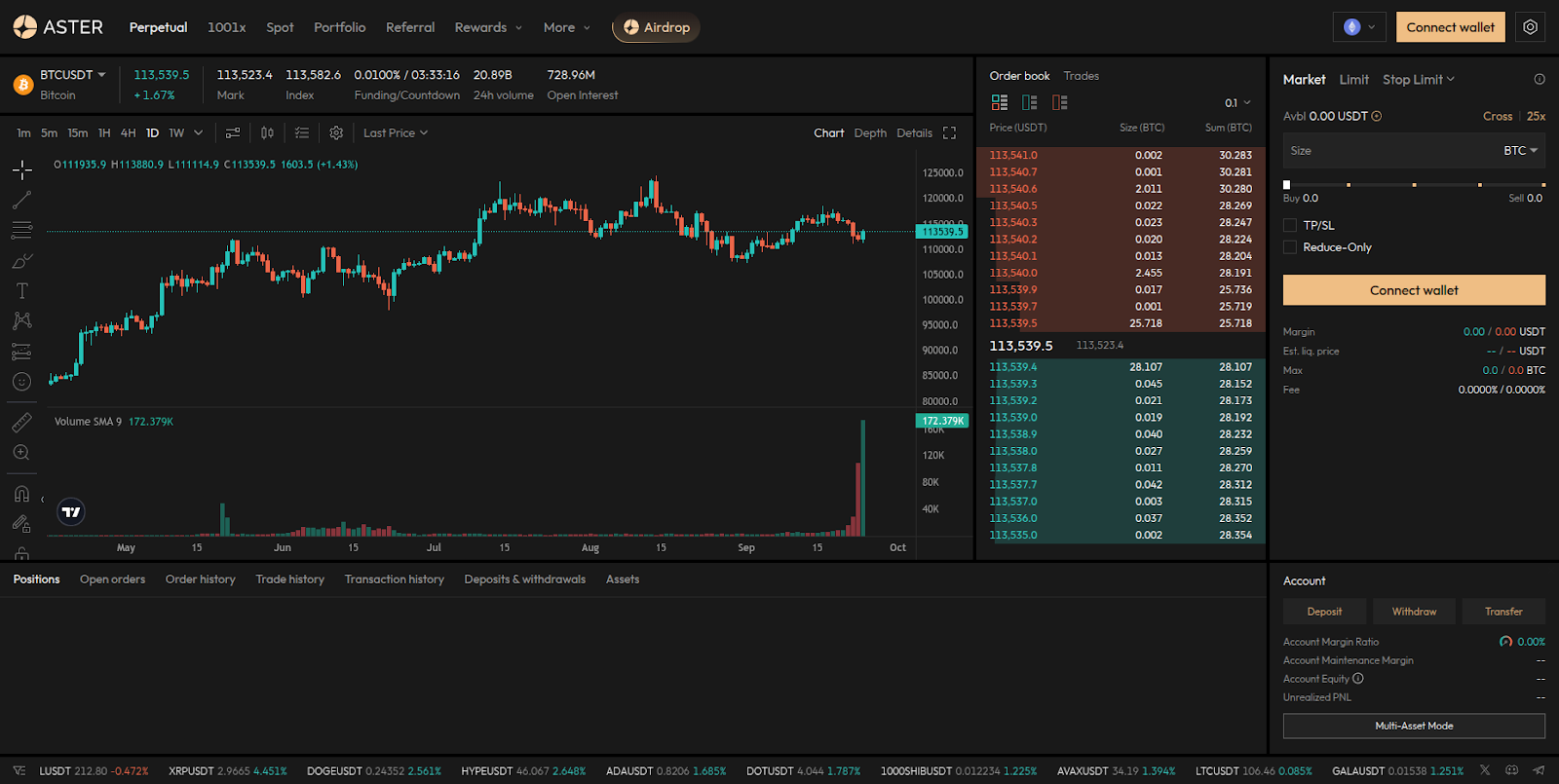Collapse the drawing toolbar arrow
This screenshot has width=1559, height=784.
pyautogui.click(x=42, y=500)
